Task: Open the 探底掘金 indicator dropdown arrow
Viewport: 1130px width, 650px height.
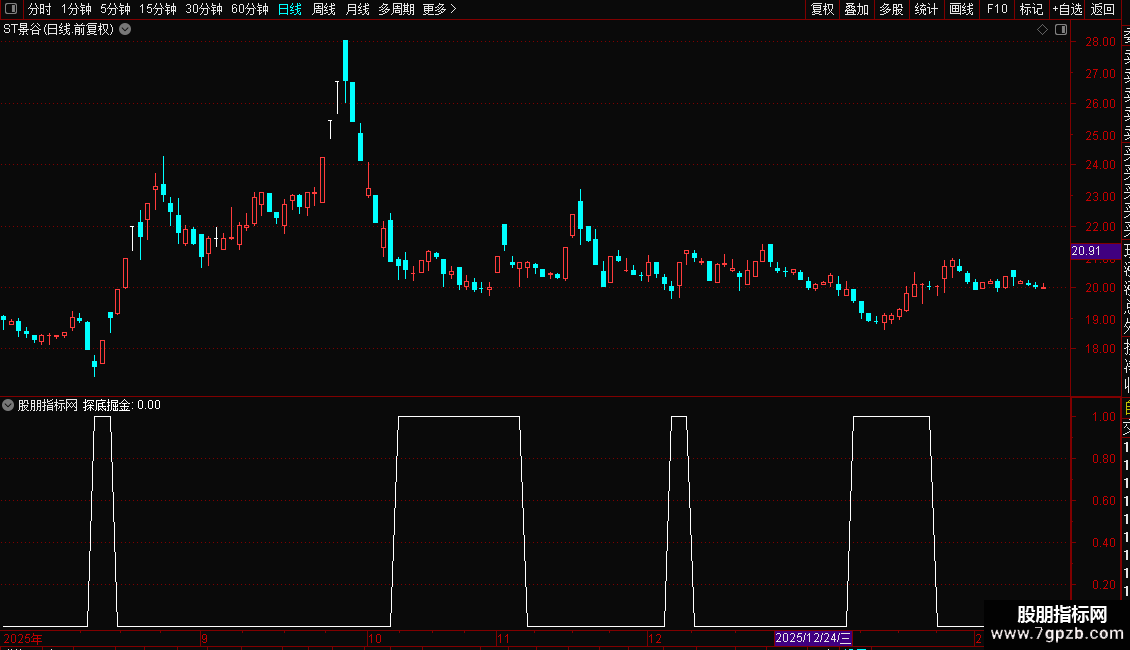Action: tap(8, 405)
